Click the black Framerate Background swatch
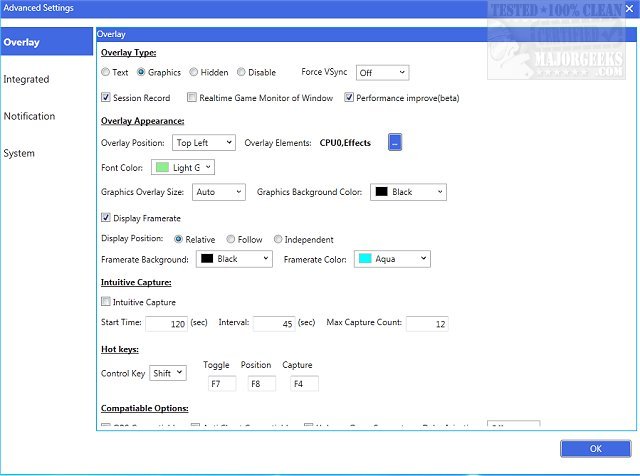 pos(207,259)
